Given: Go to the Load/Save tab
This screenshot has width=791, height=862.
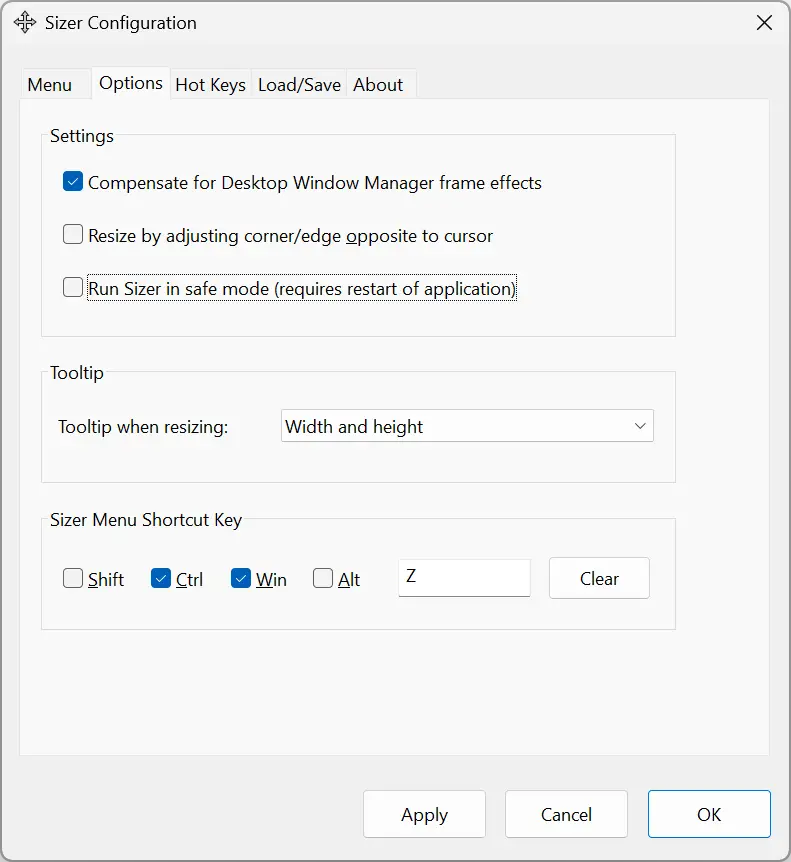Looking at the screenshot, I should (299, 85).
